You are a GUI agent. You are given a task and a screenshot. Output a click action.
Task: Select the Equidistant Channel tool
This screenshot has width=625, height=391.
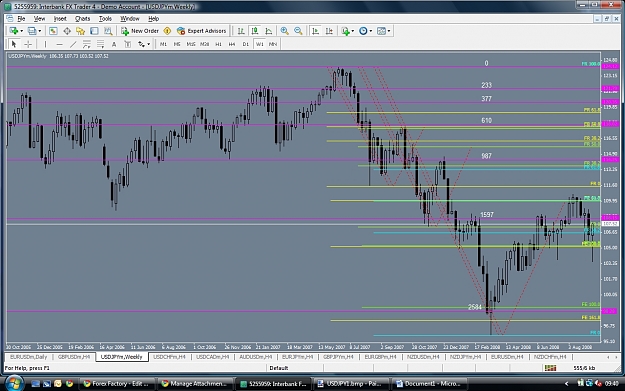coord(86,44)
